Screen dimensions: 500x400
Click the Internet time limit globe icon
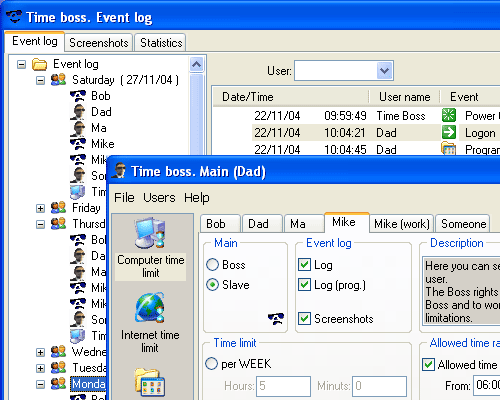(150, 308)
